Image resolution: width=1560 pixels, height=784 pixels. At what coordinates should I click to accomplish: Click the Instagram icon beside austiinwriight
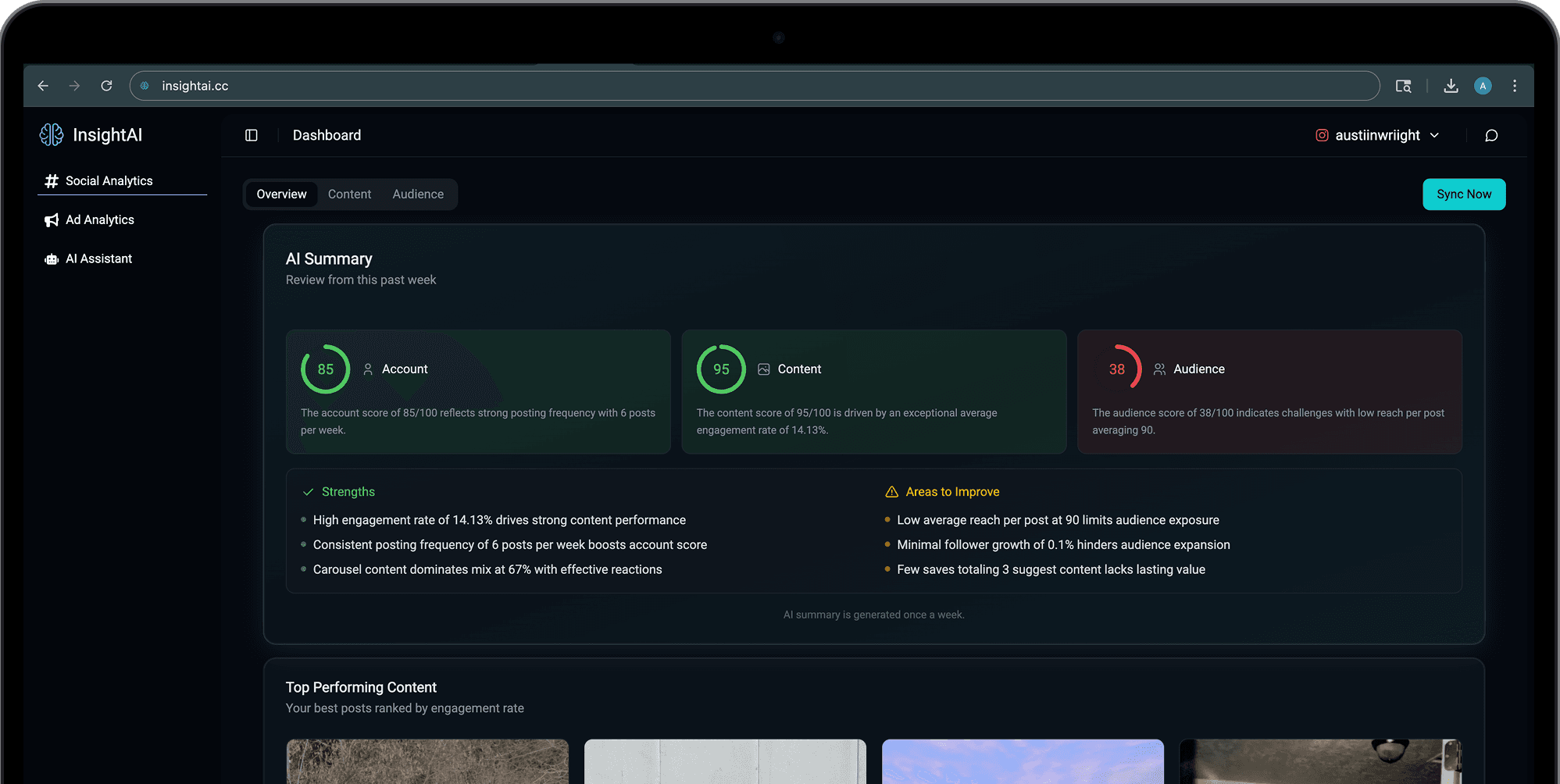pyautogui.click(x=1321, y=134)
